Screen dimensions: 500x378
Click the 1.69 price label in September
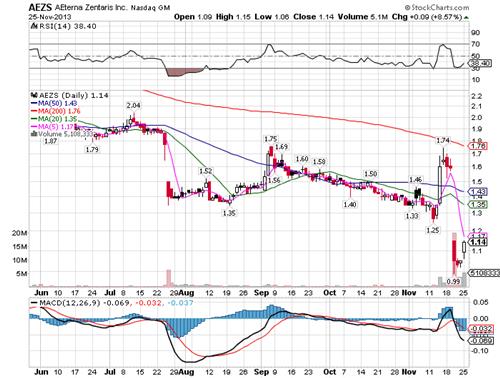(x=281, y=147)
